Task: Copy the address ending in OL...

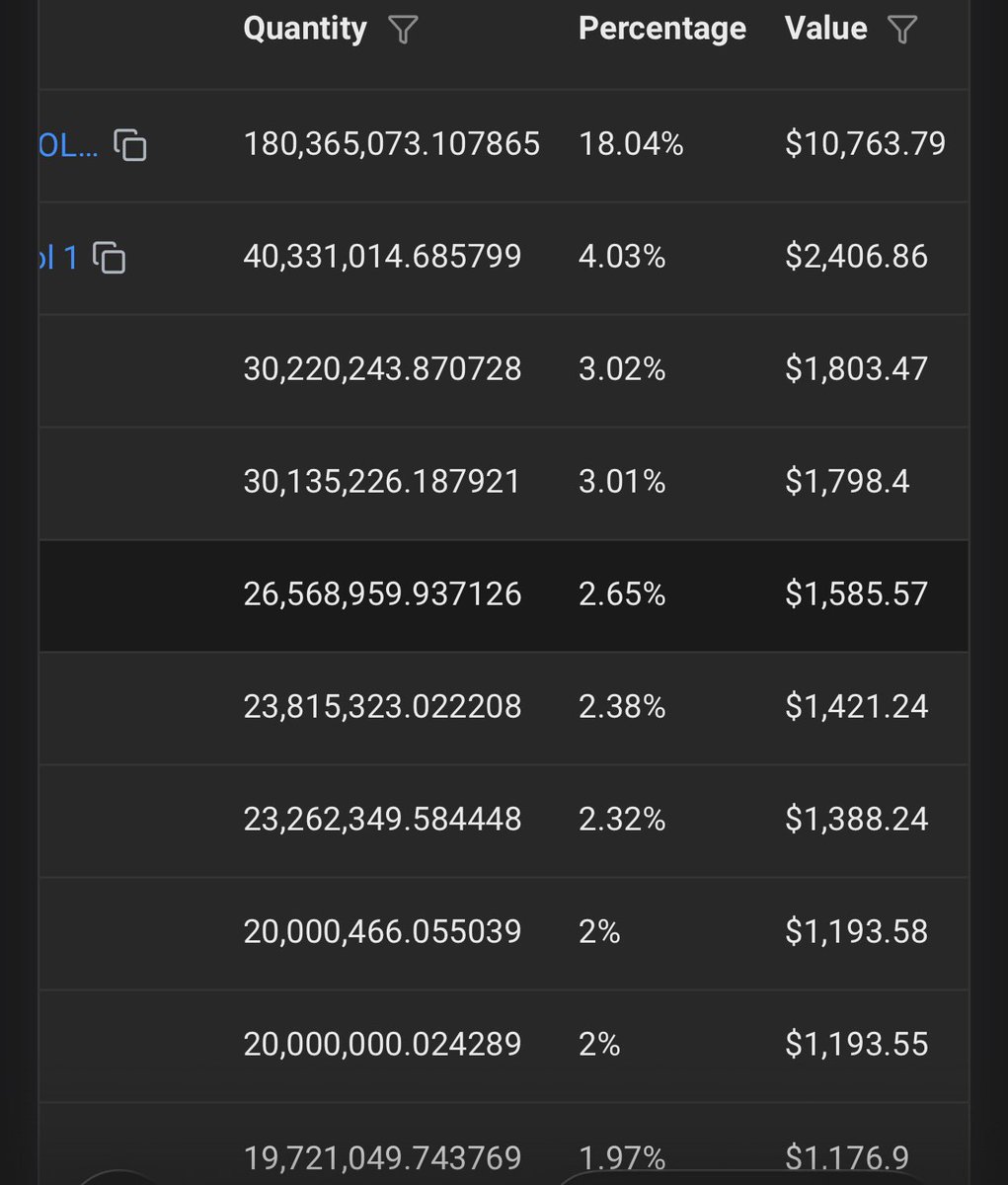Action: [130, 145]
